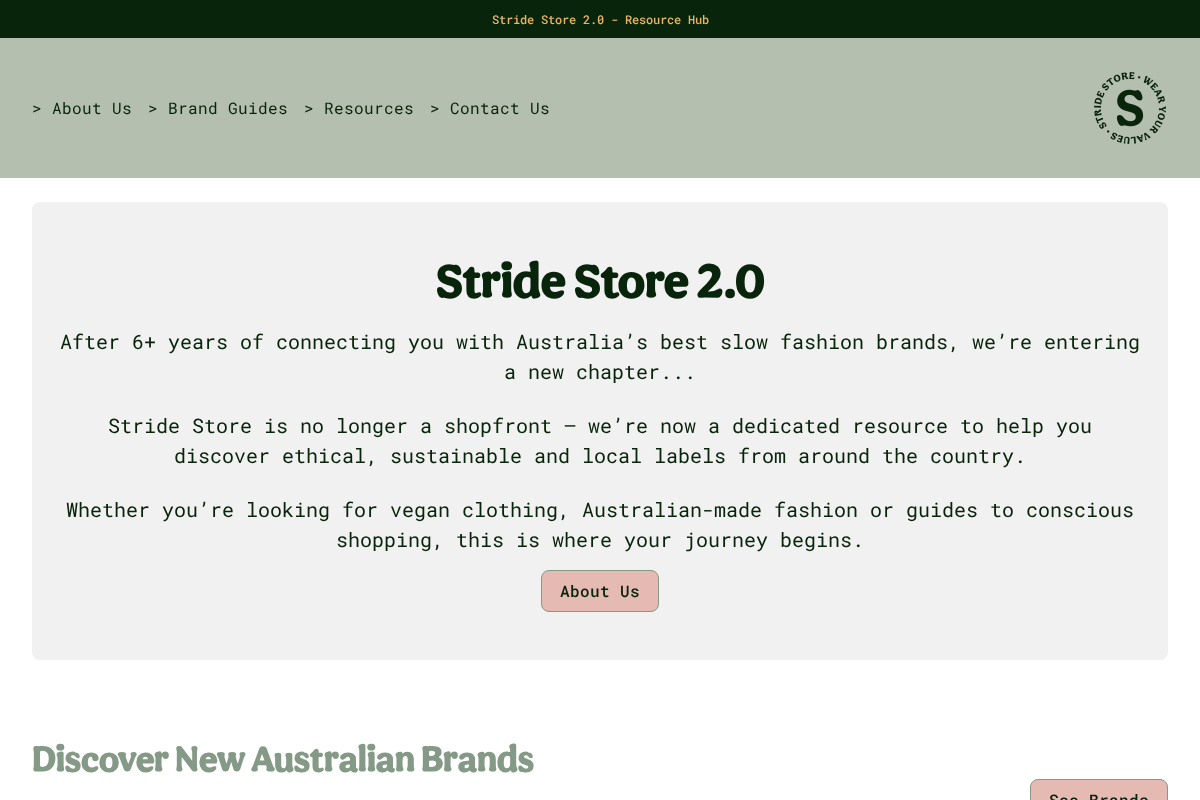Click the 'Stride Store 2.0' page heading
Viewport: 1200px width, 800px height.
(600, 281)
